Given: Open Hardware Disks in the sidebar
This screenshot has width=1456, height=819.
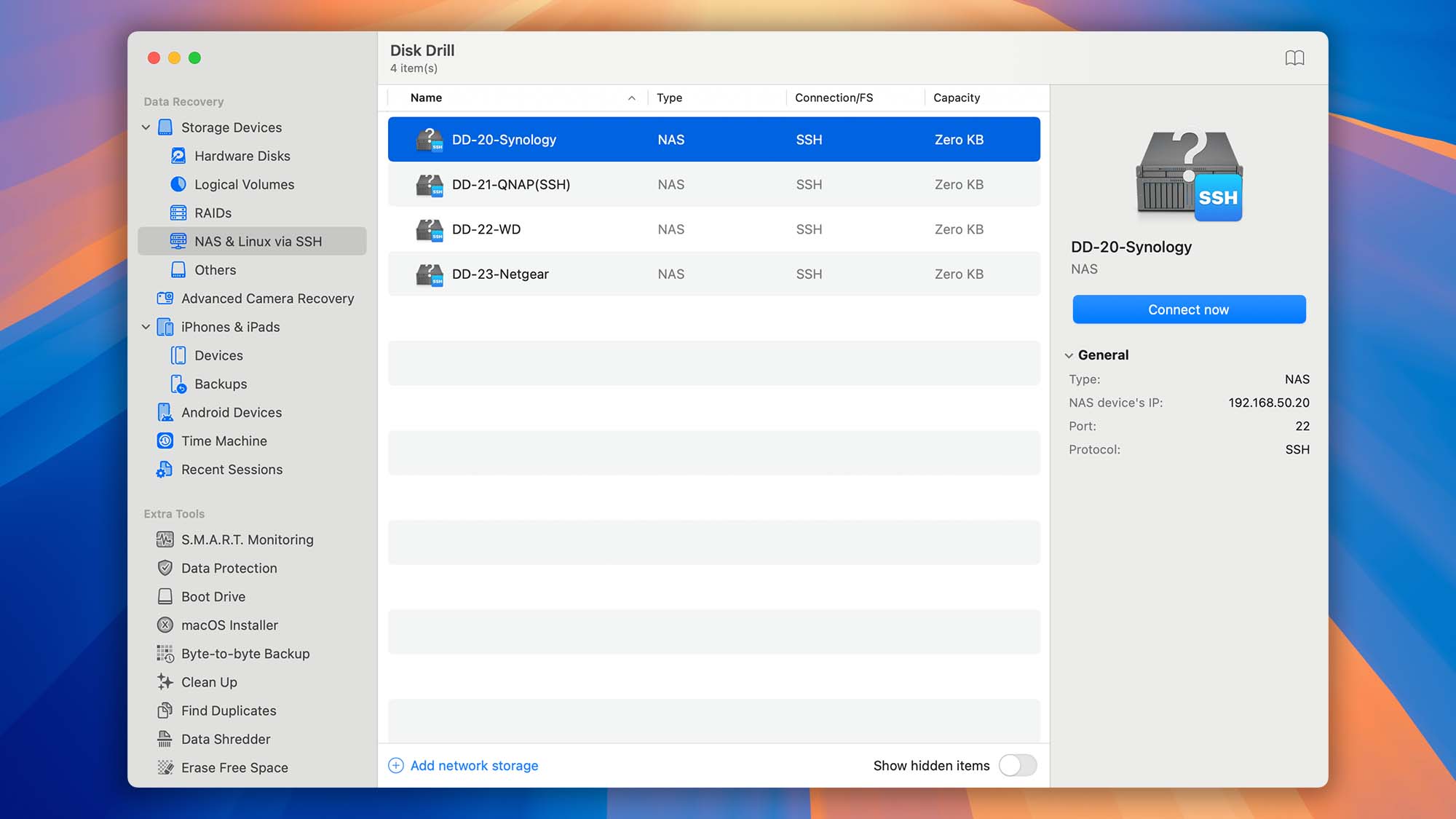Looking at the screenshot, I should point(242,156).
